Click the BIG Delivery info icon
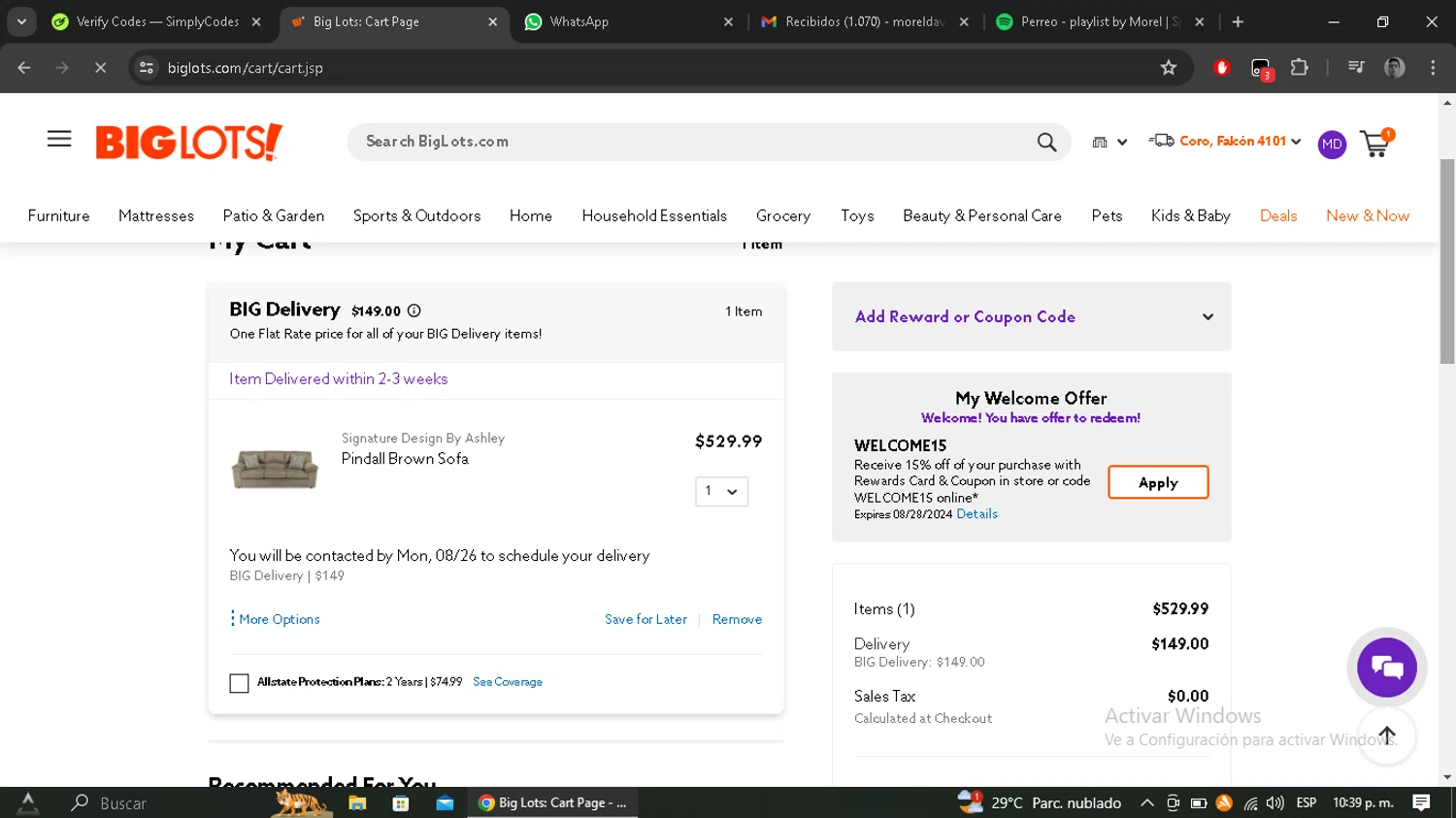This screenshot has width=1456, height=818. [414, 311]
